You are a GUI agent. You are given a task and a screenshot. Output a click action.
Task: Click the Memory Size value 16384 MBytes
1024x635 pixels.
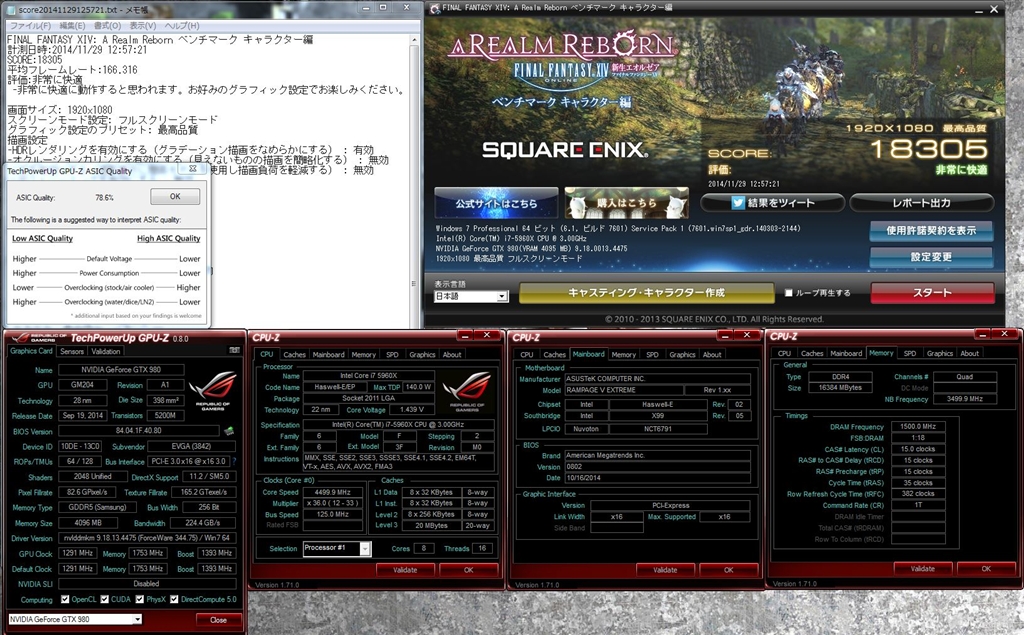[x=840, y=388]
